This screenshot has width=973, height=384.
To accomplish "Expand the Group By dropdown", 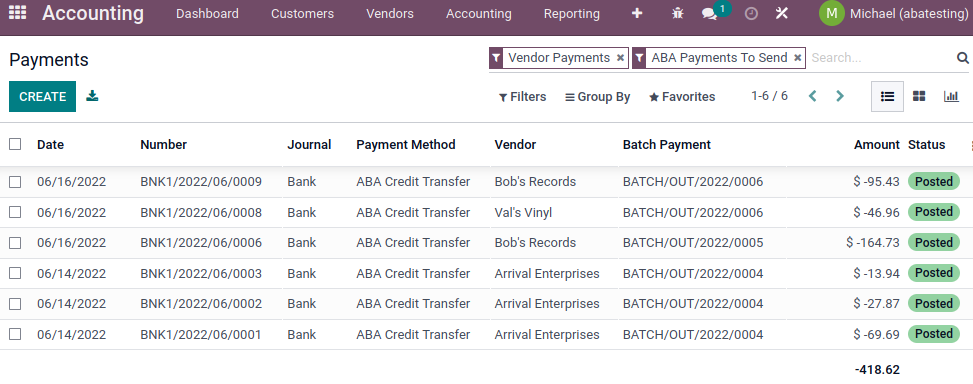I will pyautogui.click(x=598, y=97).
